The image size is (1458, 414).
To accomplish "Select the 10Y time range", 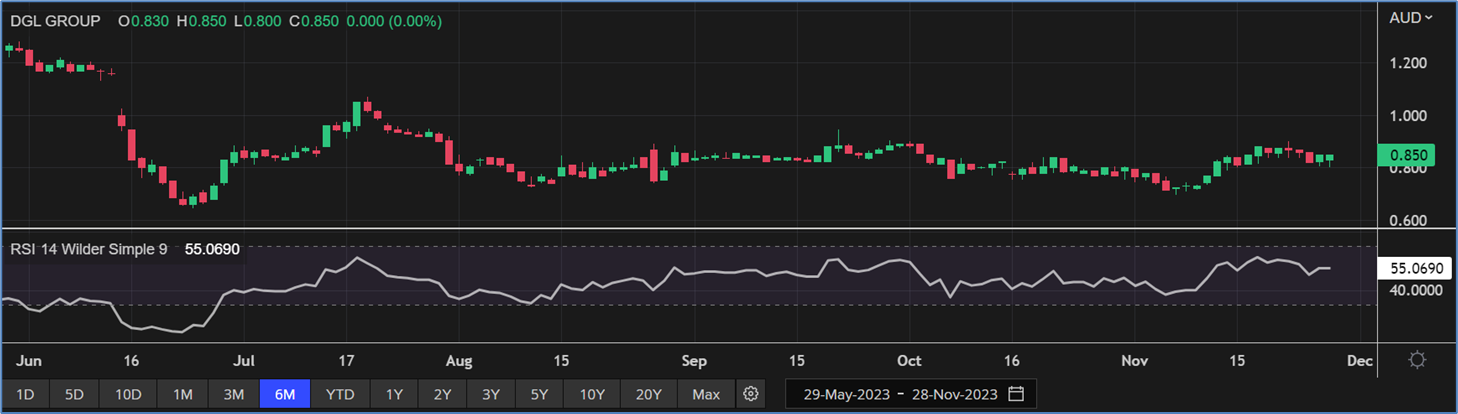I will pos(592,394).
